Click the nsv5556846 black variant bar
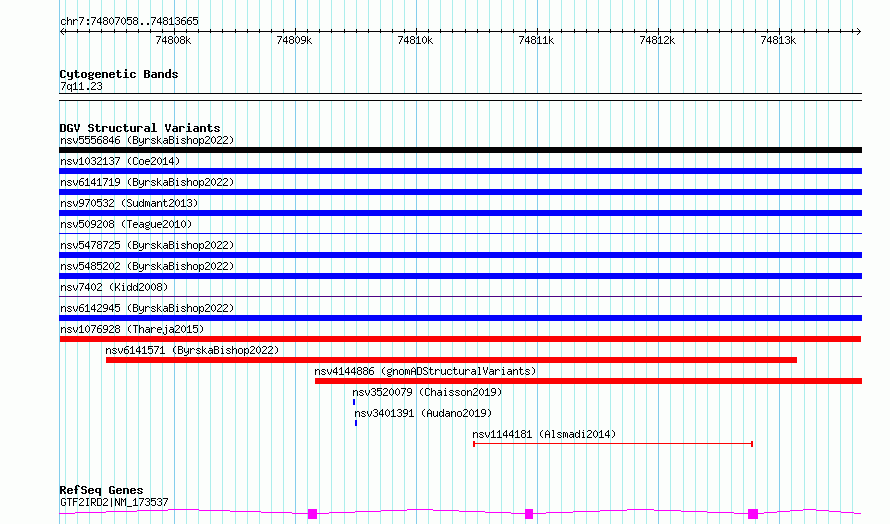 (x=460, y=150)
